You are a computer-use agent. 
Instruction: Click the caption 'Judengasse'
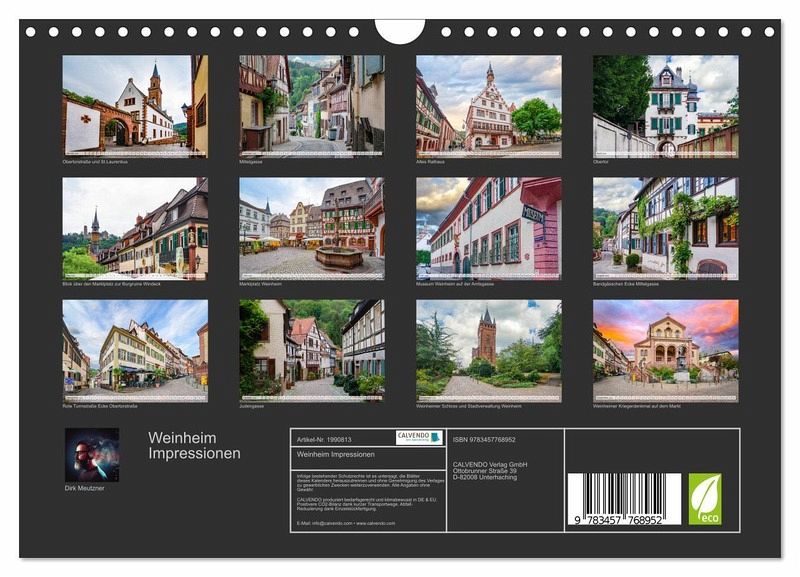click(252, 407)
